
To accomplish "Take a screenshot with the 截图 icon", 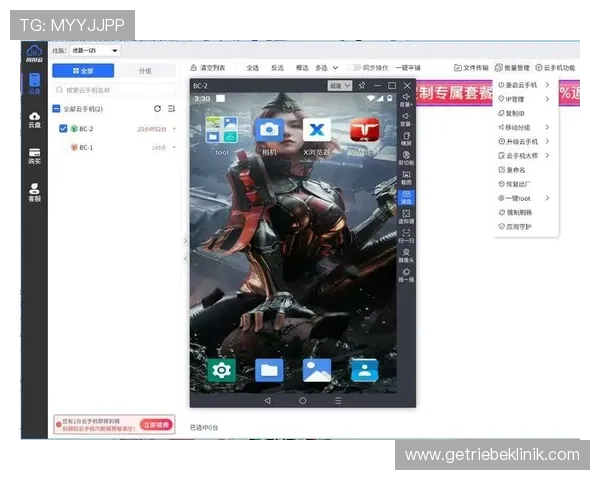I will click(406, 178).
